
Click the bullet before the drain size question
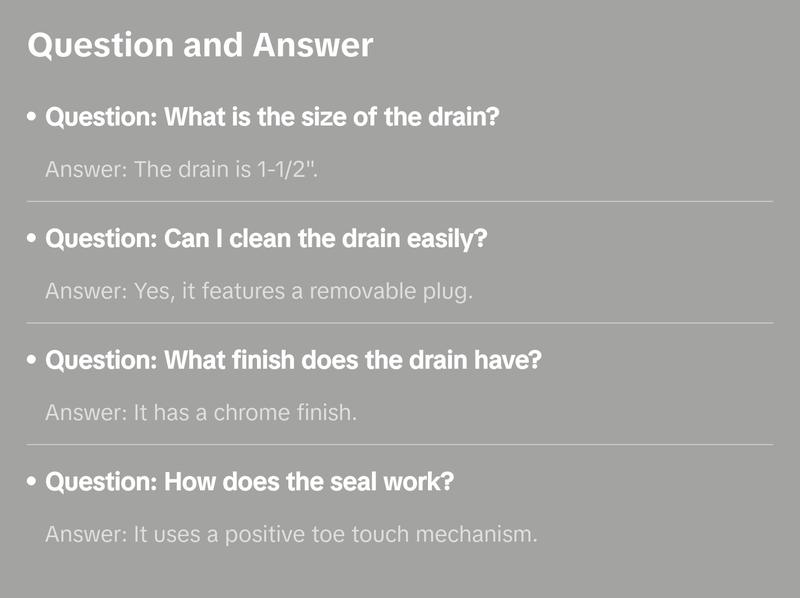33,118
